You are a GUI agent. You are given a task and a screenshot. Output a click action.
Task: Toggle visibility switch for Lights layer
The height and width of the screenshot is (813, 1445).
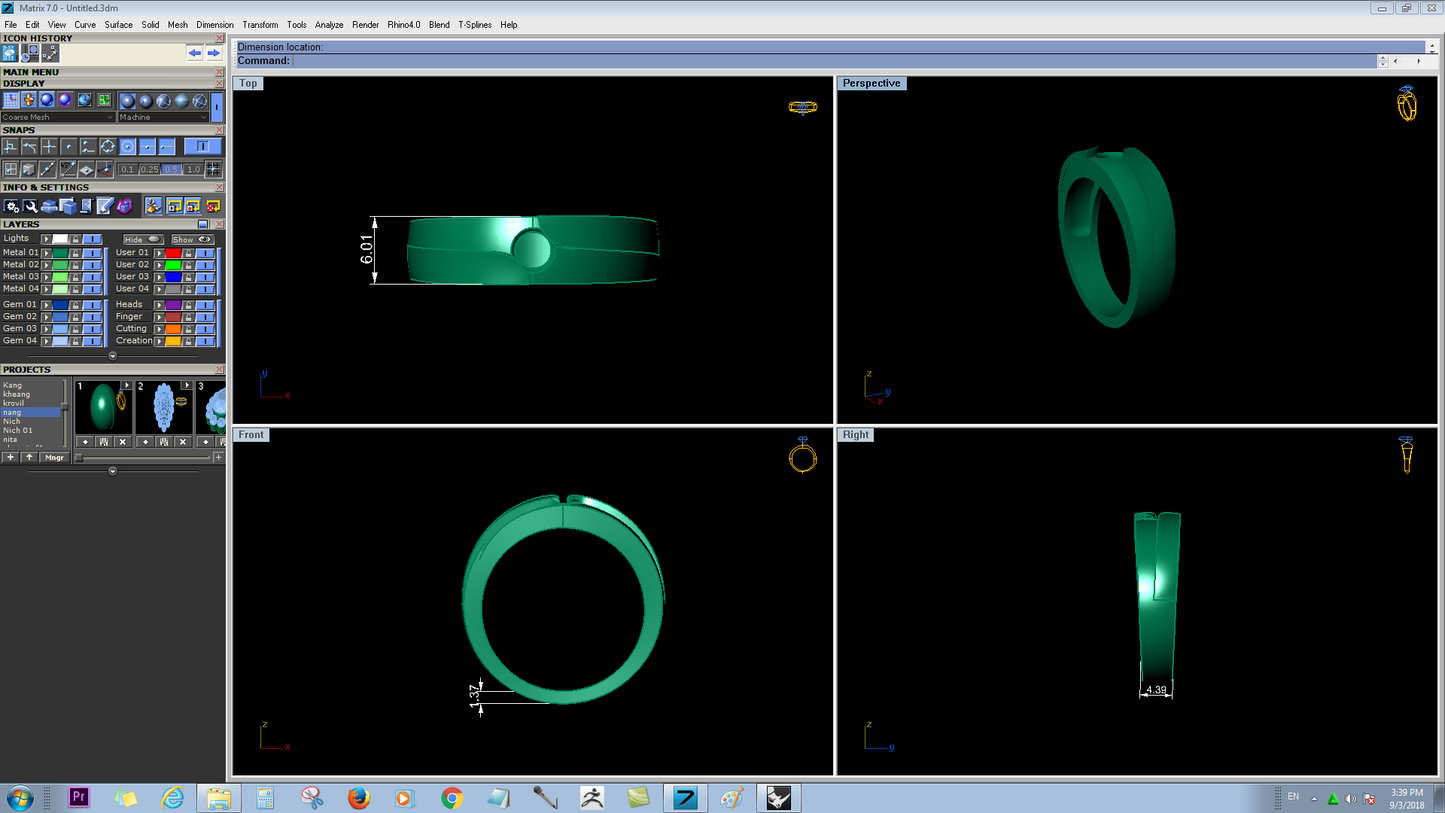[92, 239]
